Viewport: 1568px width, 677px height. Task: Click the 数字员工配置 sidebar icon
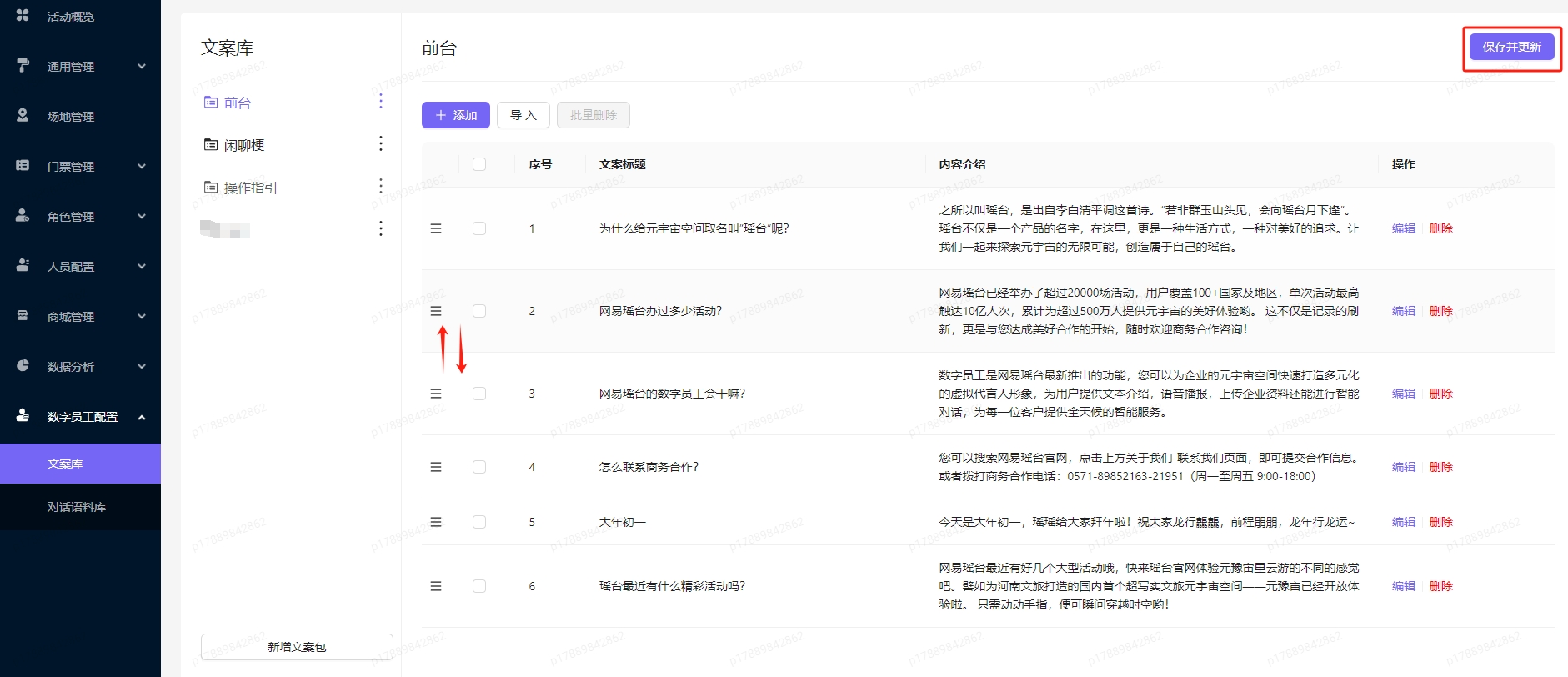click(23, 415)
